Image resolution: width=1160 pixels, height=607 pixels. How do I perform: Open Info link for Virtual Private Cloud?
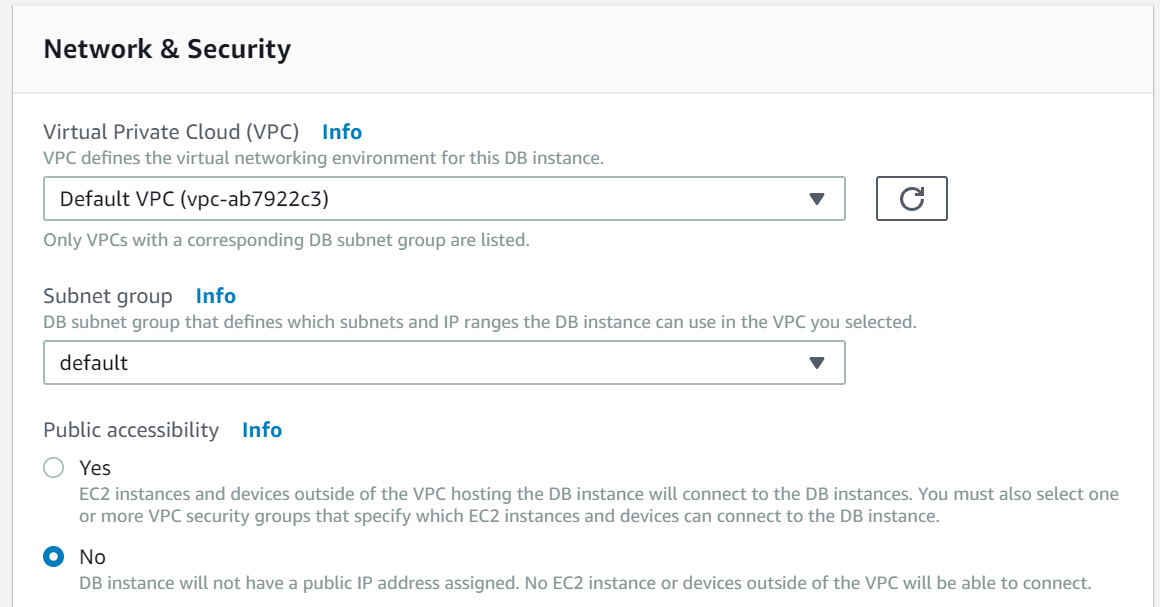point(342,132)
